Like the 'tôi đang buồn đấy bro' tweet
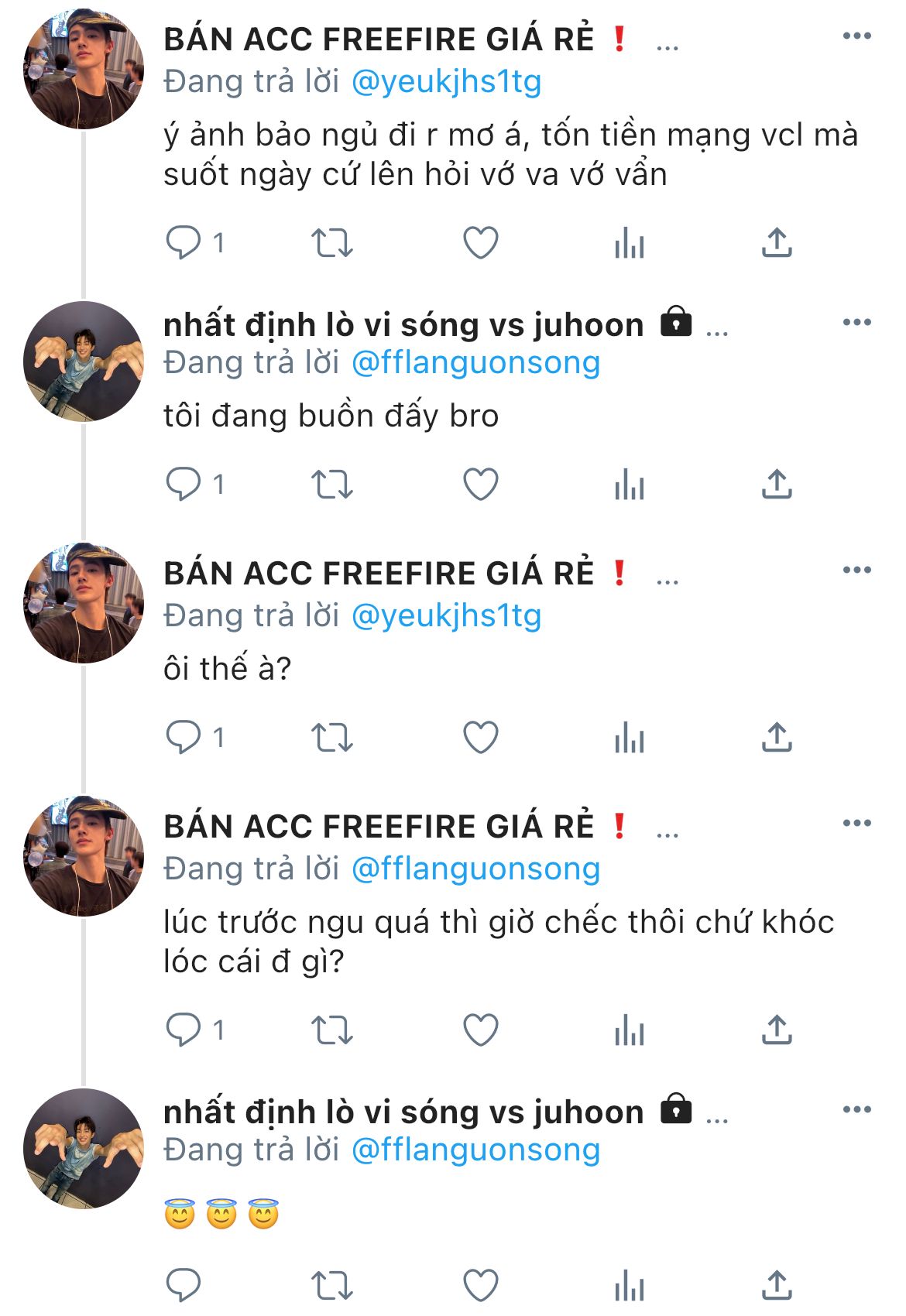 [480, 485]
